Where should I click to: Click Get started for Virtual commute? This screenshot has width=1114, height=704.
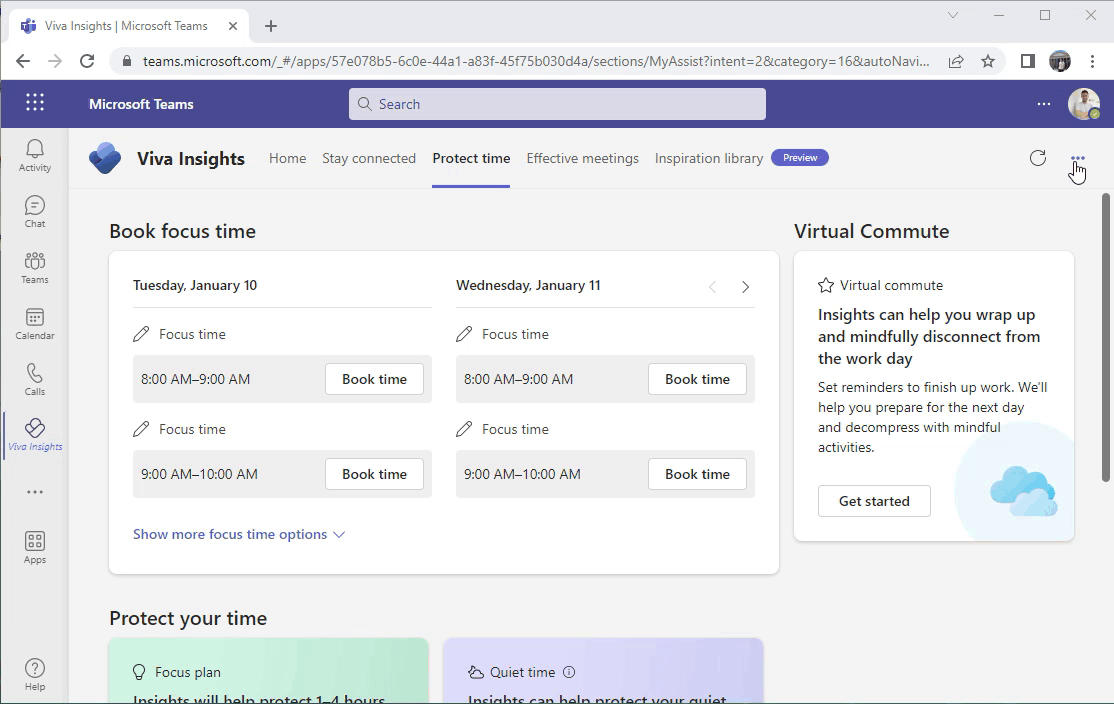coord(874,501)
